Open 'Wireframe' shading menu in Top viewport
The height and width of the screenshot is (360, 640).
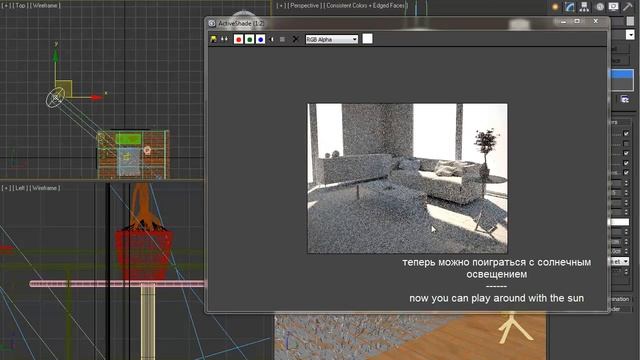click(x=45, y=6)
